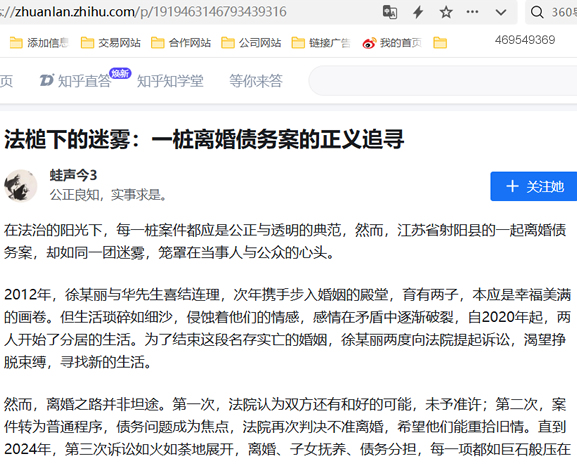Bookmark page with the star icon

click(446, 12)
